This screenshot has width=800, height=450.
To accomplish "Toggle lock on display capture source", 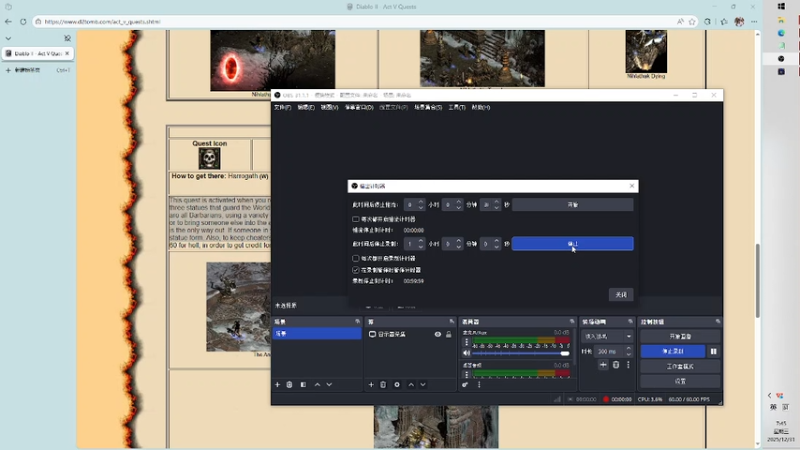I will point(448,334).
